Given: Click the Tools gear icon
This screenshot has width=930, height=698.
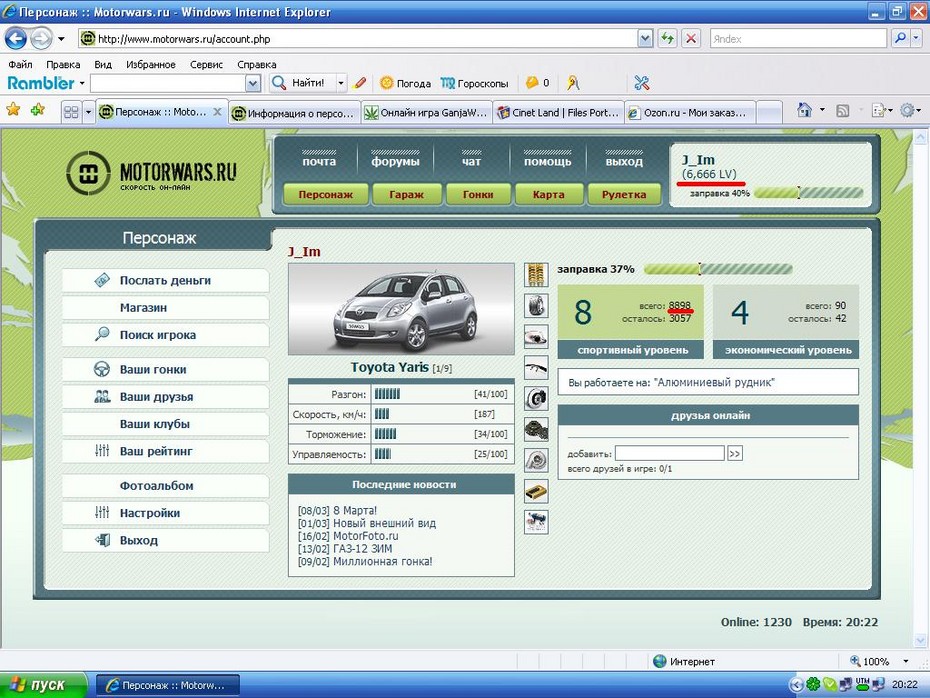Looking at the screenshot, I should (x=907, y=110).
